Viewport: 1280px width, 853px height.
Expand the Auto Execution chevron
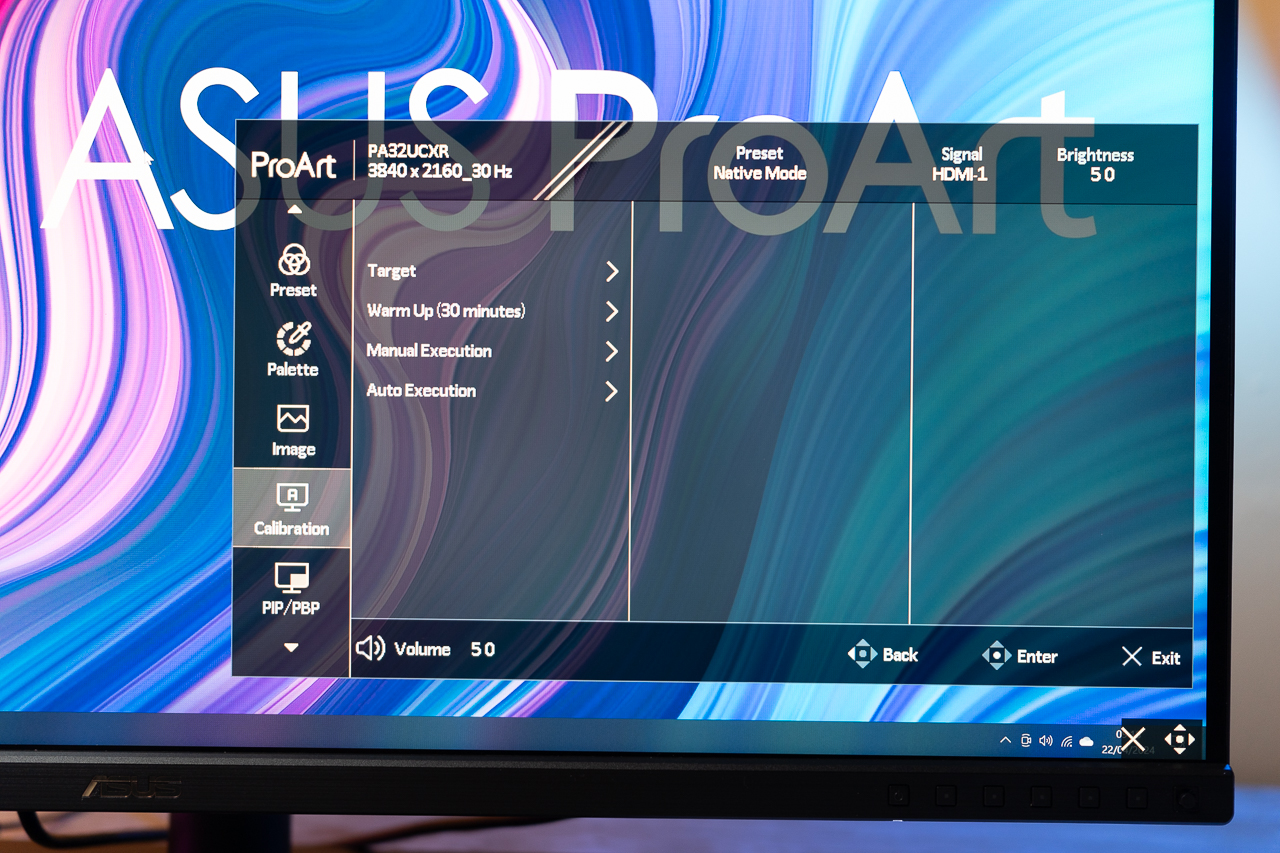tap(612, 391)
